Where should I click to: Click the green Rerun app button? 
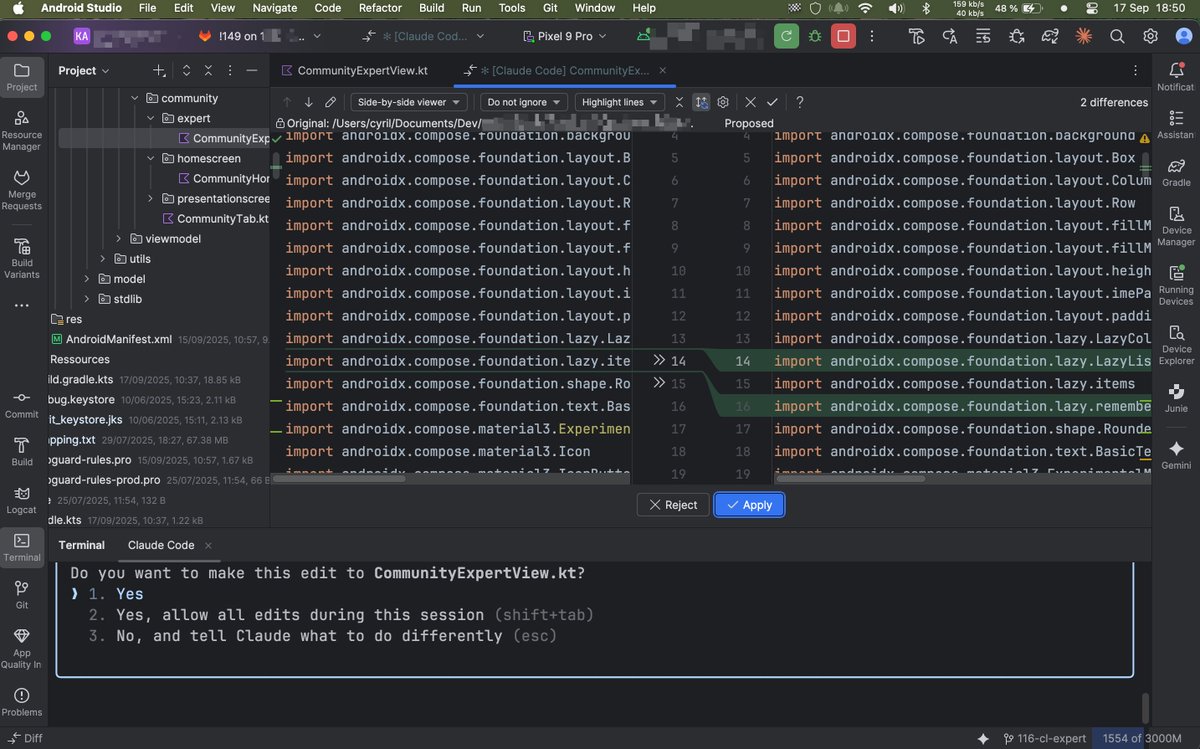point(787,36)
